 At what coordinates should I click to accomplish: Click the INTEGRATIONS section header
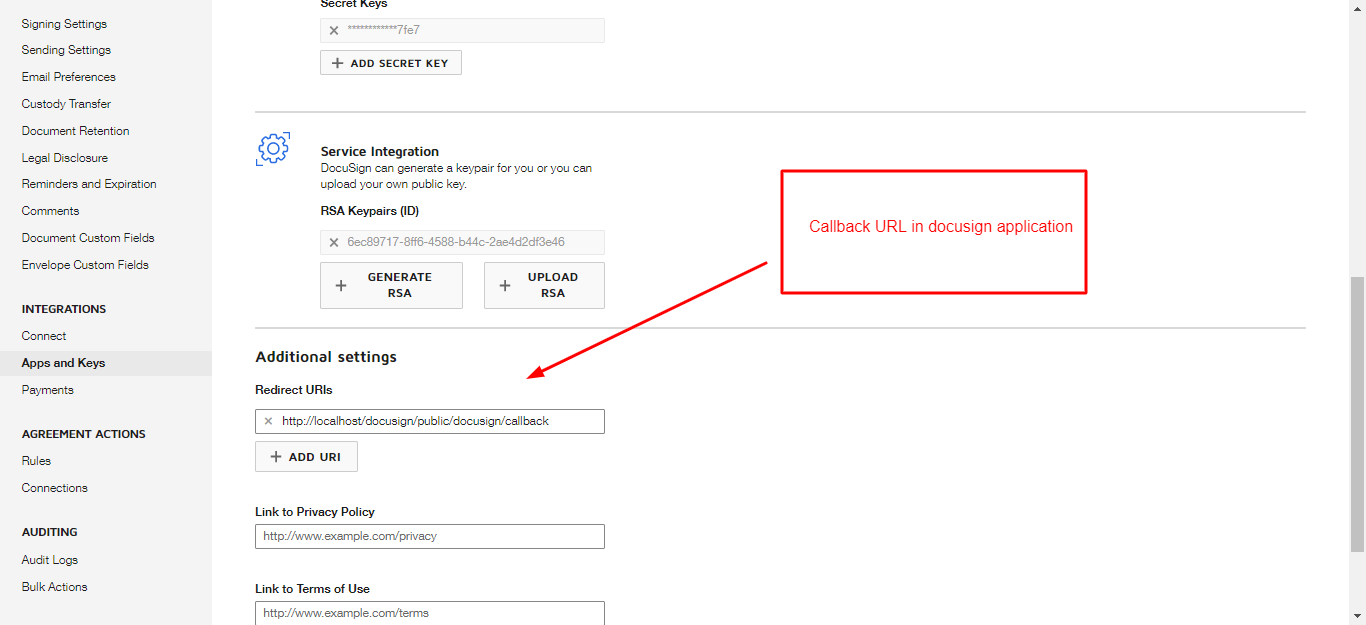(64, 309)
